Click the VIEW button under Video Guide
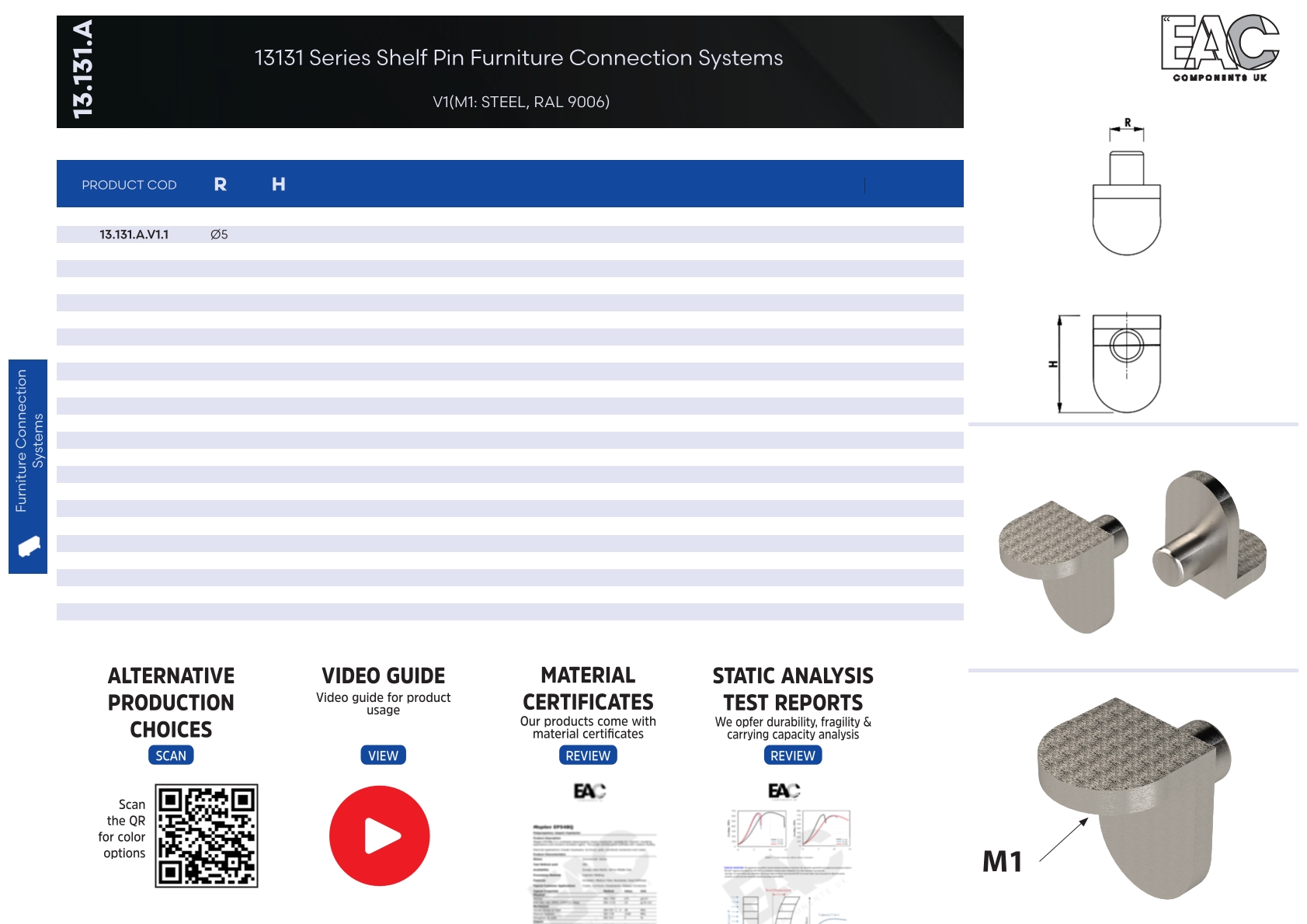This screenshot has width=1307, height=924. pyautogui.click(x=383, y=756)
